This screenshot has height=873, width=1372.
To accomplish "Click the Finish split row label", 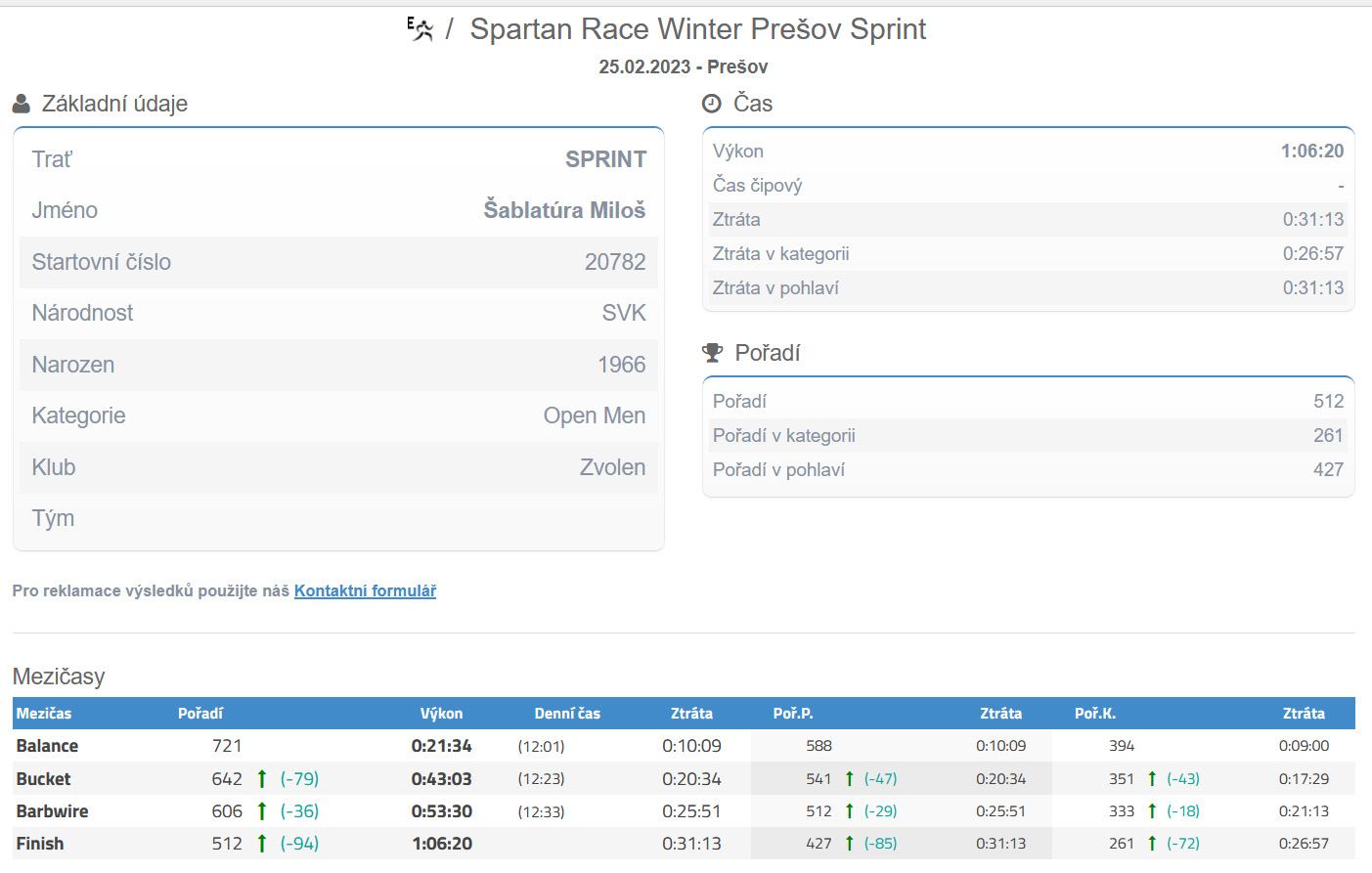I will (x=40, y=844).
